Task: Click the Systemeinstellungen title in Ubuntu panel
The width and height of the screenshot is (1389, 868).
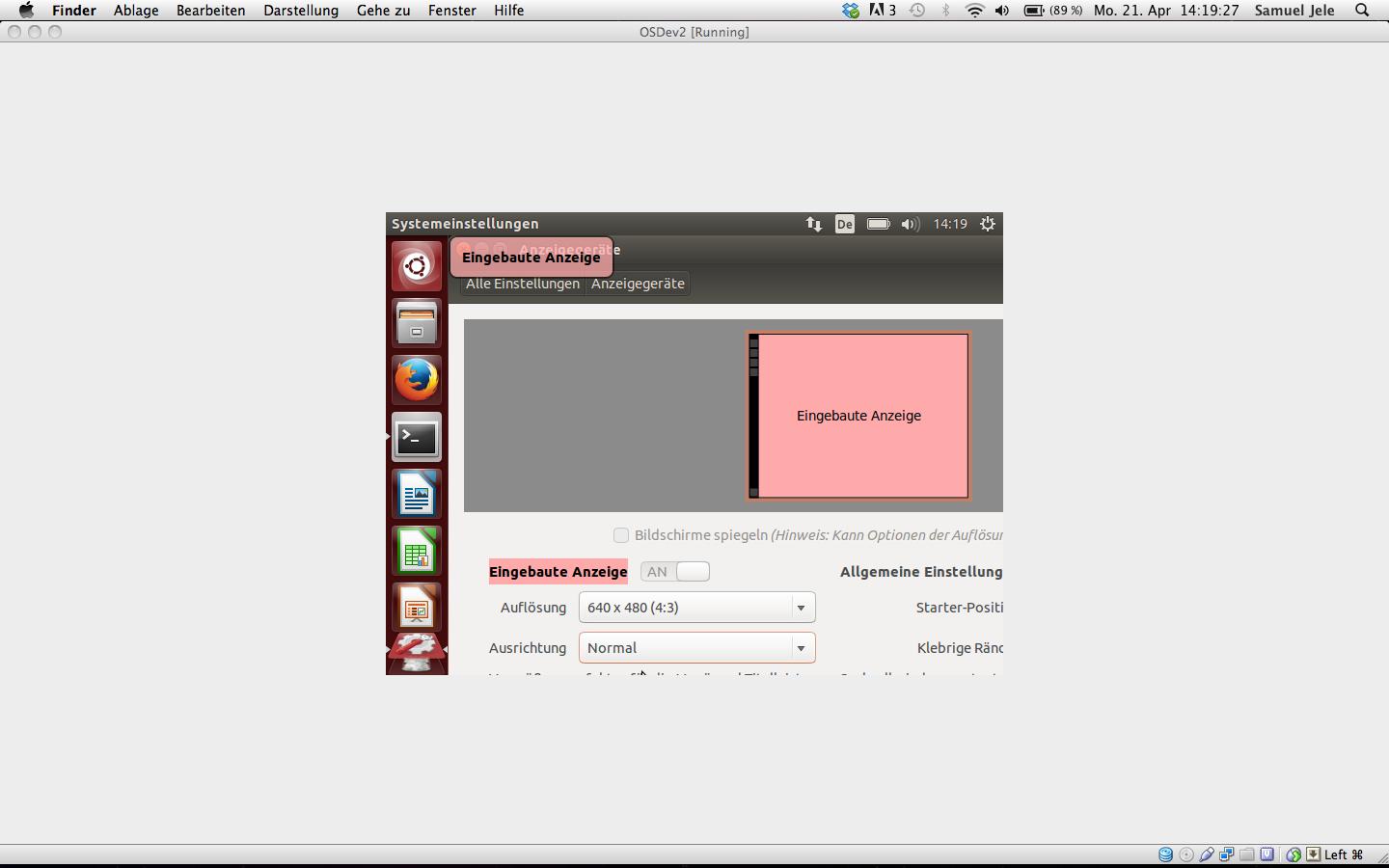Action: (x=465, y=224)
